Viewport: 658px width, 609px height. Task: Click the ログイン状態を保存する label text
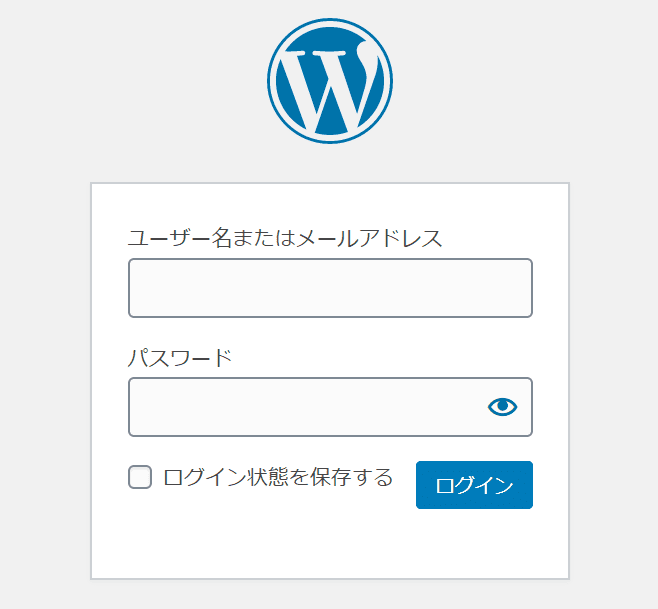click(x=278, y=477)
